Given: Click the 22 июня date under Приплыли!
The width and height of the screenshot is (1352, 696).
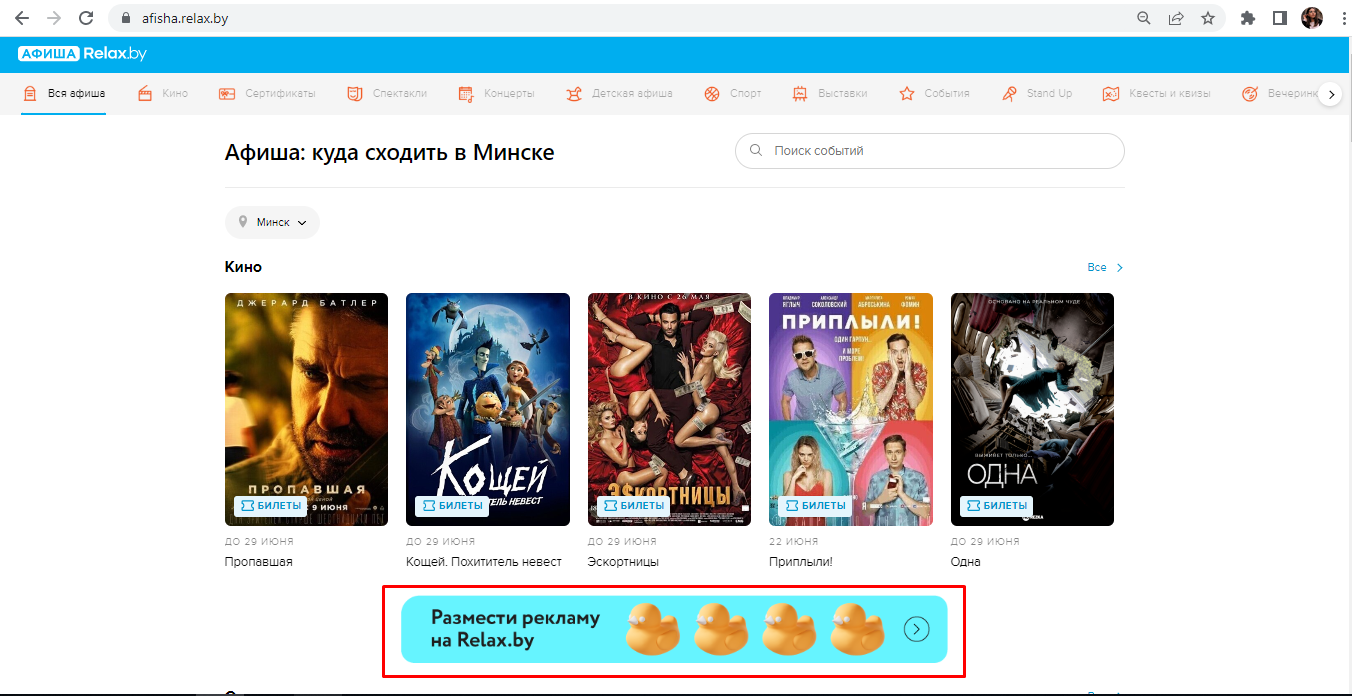Looking at the screenshot, I should [794, 541].
